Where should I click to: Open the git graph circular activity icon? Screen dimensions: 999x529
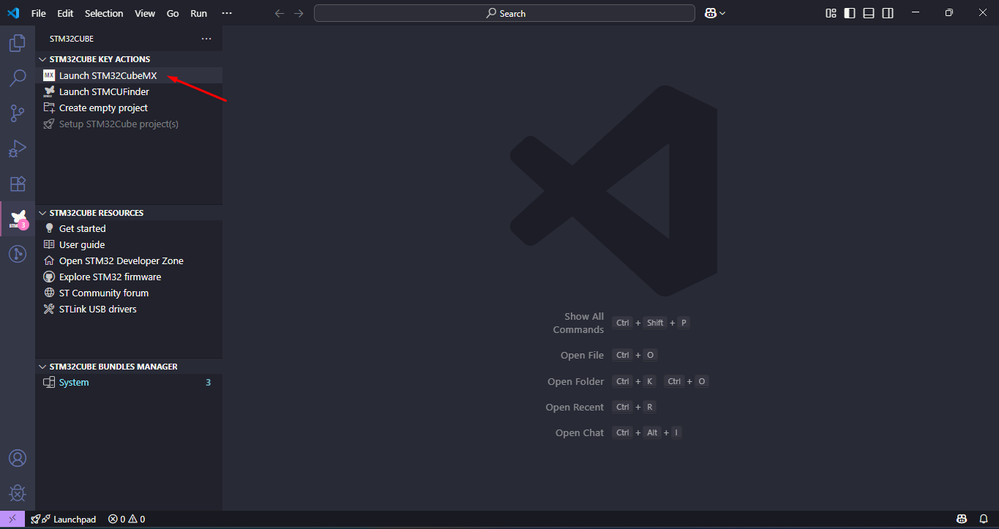[17, 254]
